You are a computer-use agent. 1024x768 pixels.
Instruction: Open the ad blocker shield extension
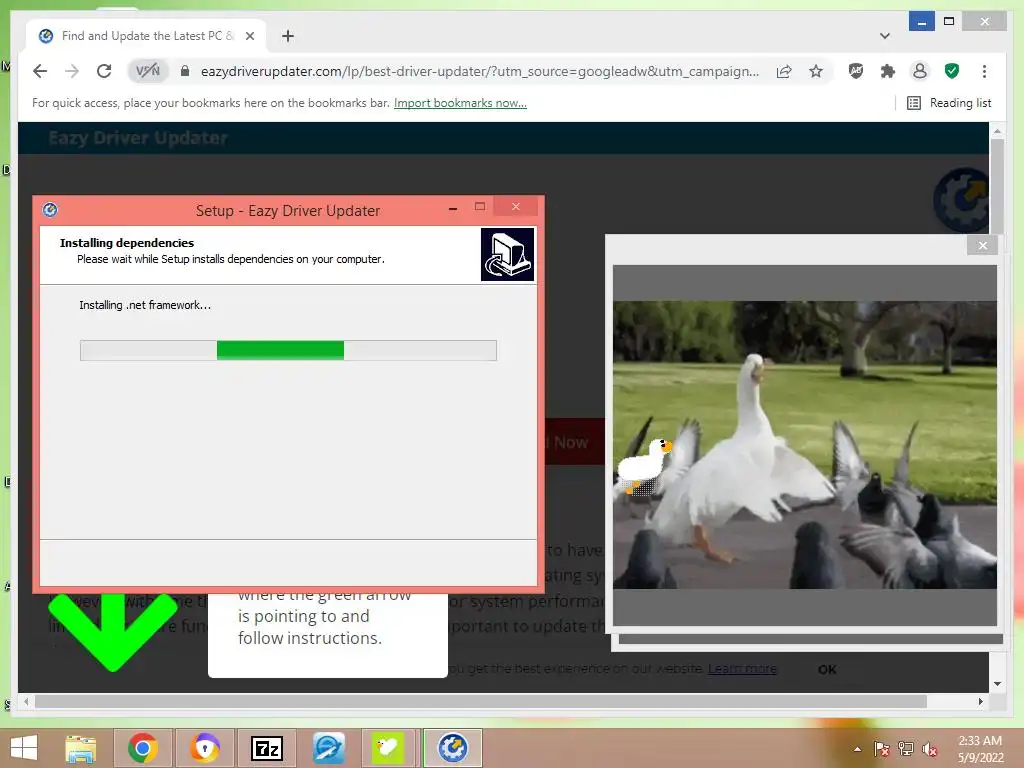[x=856, y=71]
